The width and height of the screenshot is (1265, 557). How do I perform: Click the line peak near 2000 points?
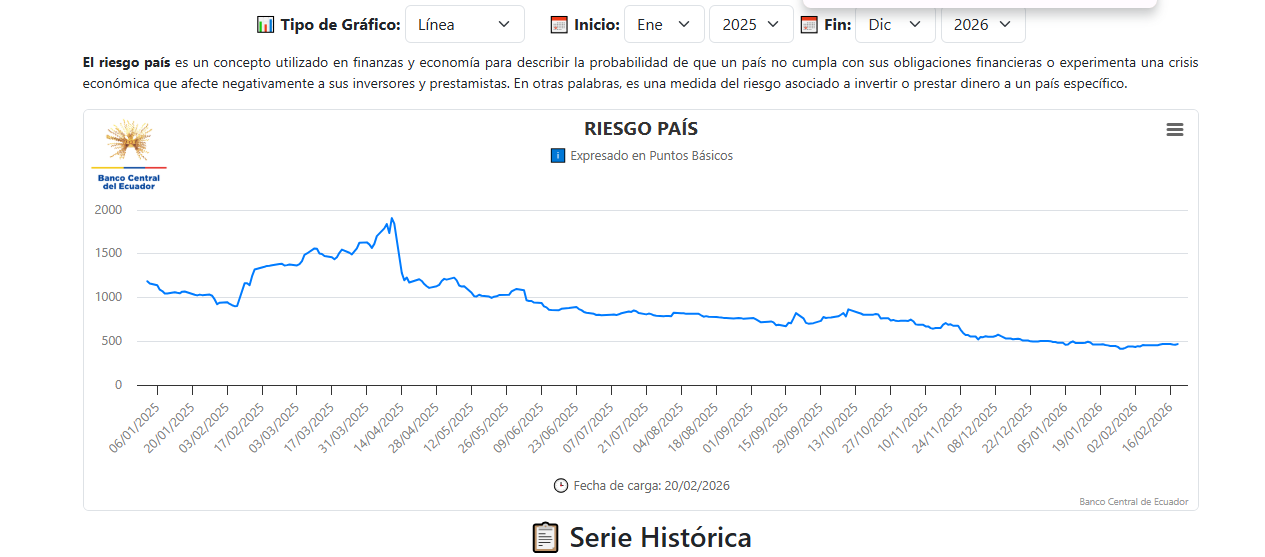391,218
